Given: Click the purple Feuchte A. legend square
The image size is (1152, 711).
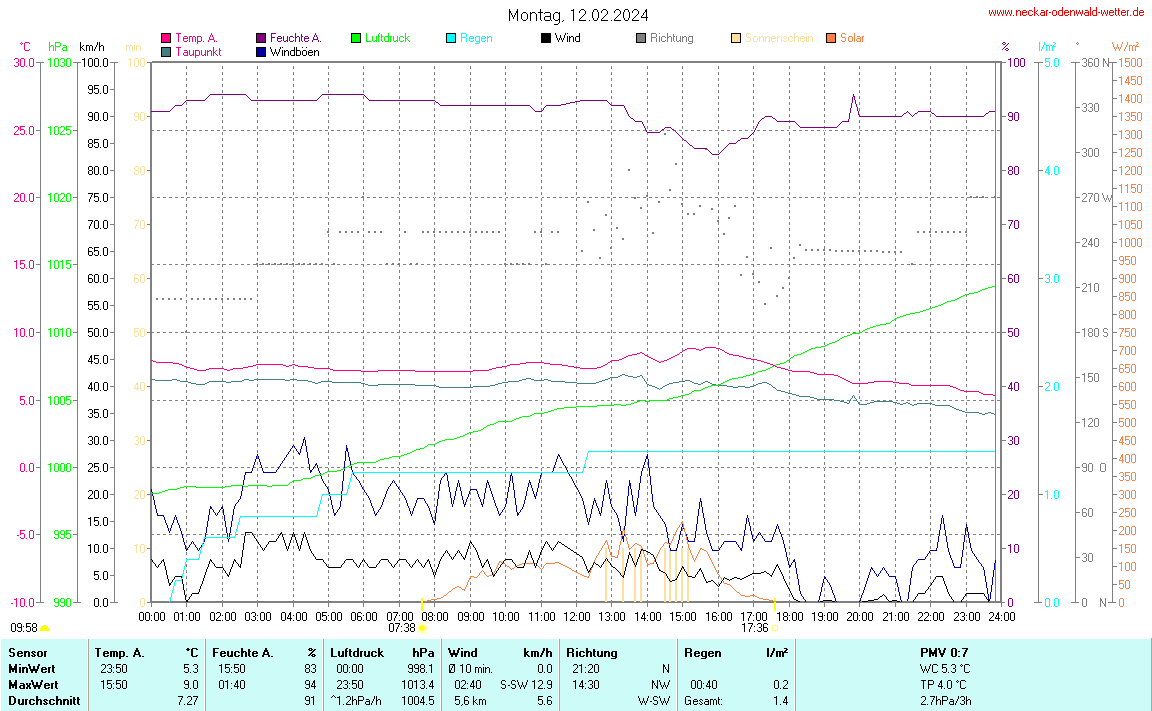Looking at the screenshot, I should pyautogui.click(x=262, y=38).
